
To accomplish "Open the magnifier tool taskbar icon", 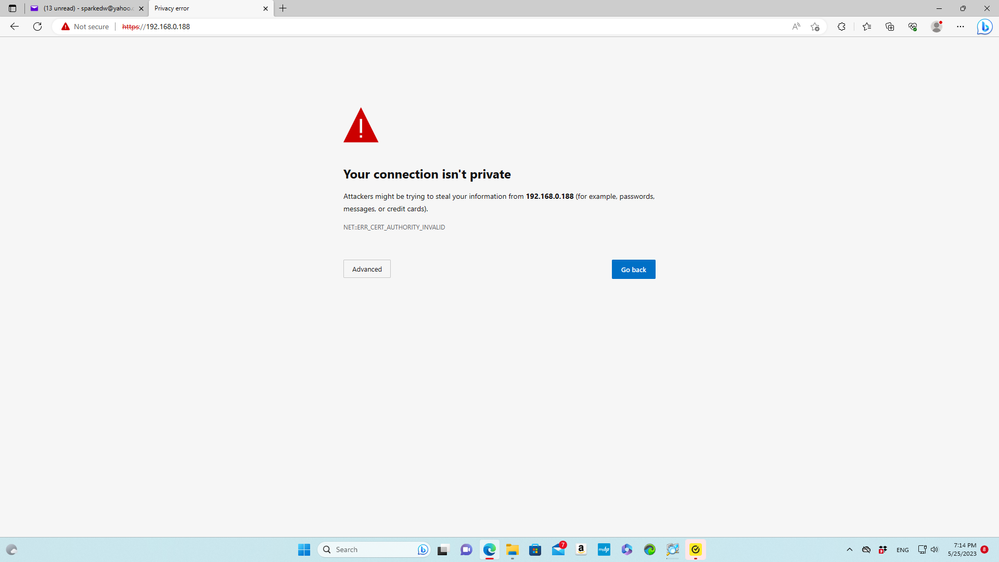I will 673,549.
